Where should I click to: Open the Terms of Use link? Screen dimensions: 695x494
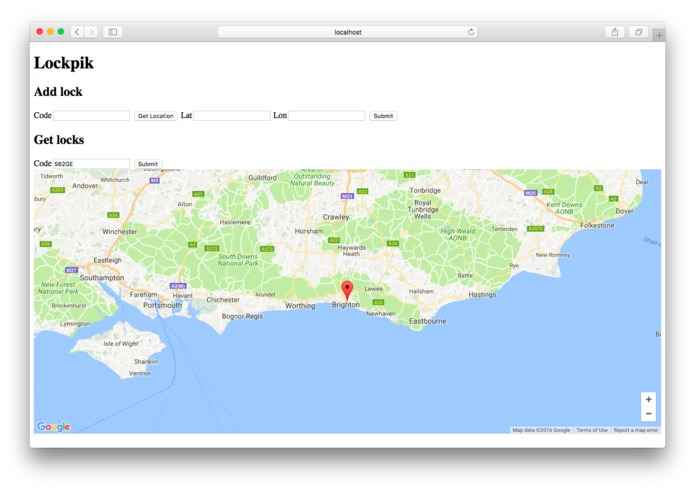click(x=592, y=430)
